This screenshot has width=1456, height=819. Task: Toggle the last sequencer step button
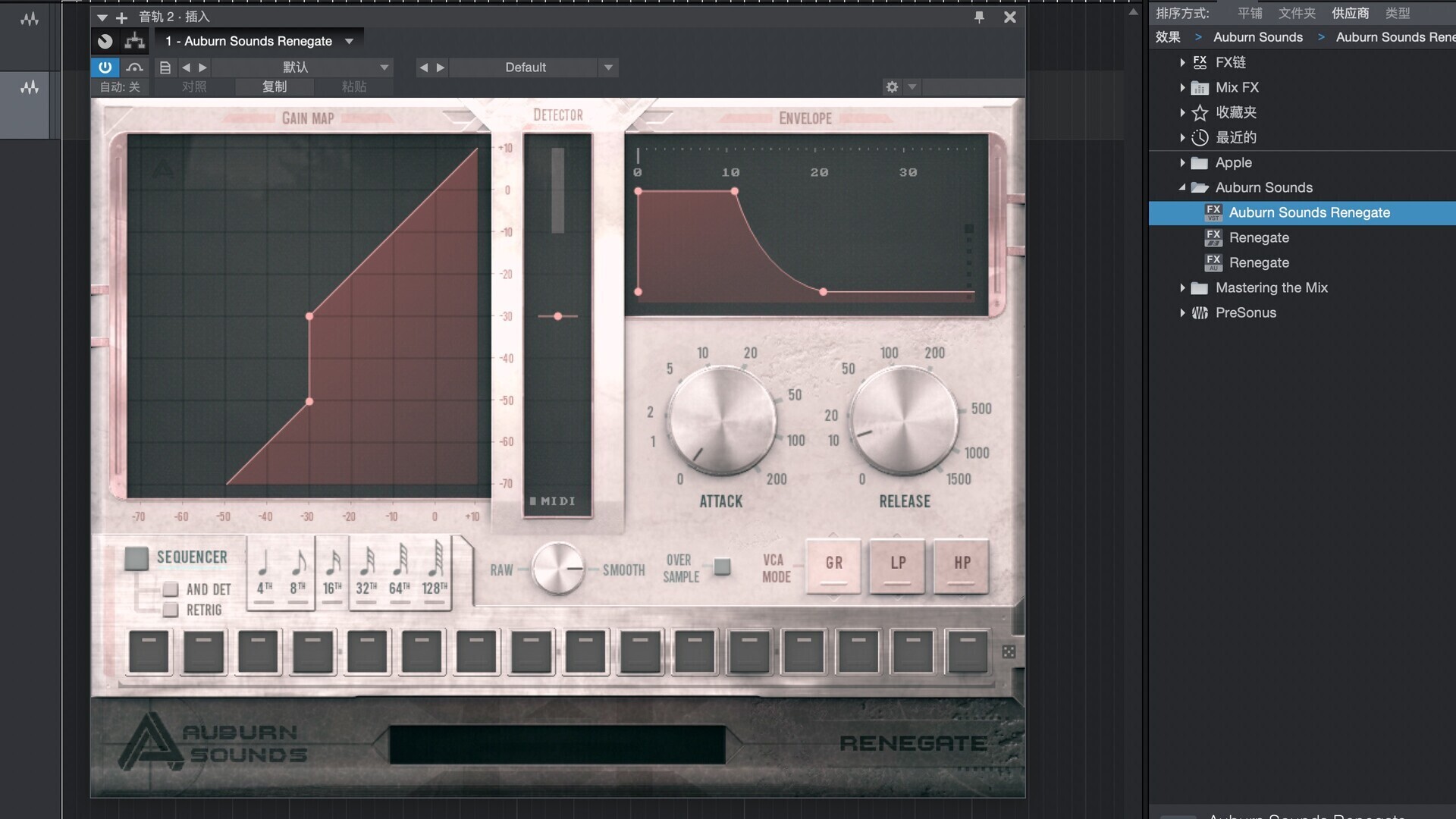pos(968,652)
